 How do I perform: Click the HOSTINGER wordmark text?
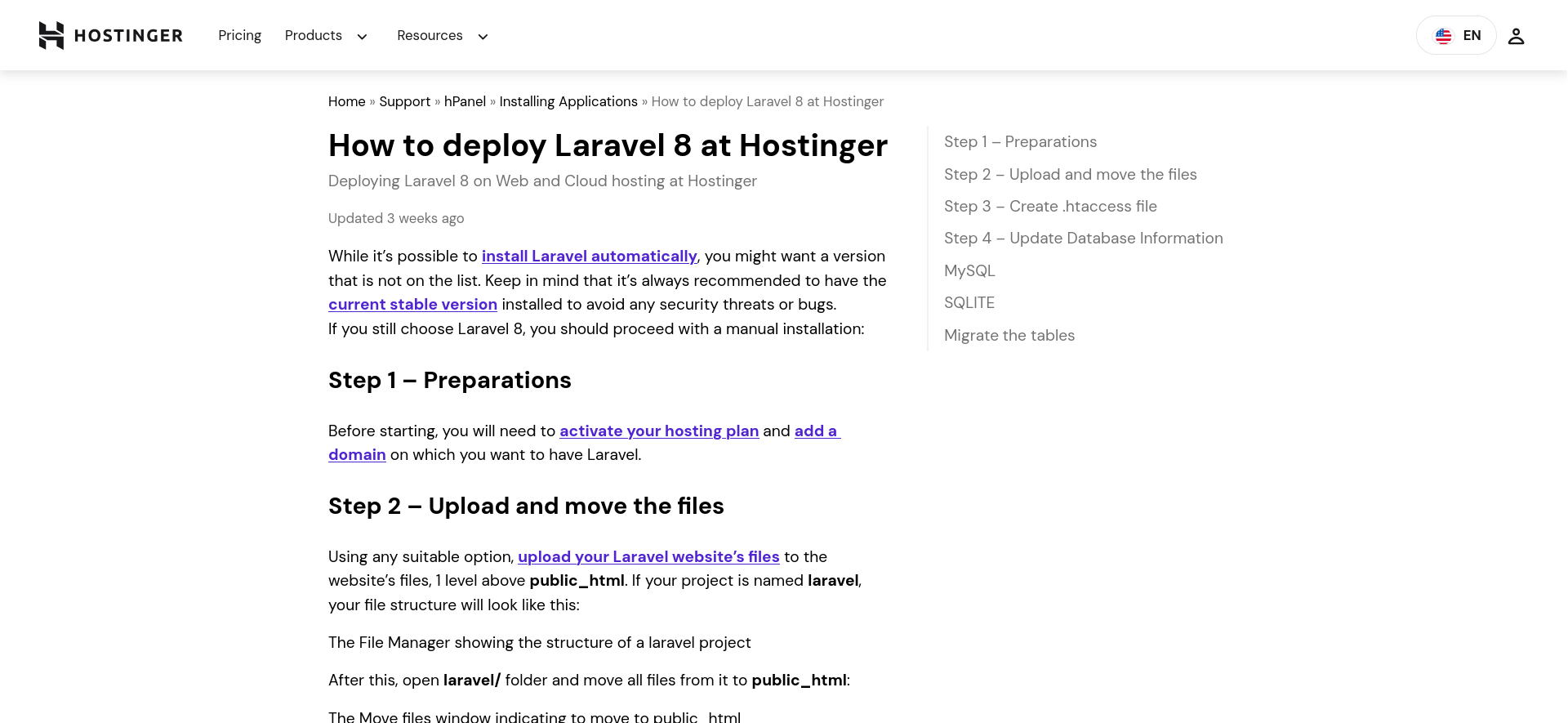pos(128,36)
